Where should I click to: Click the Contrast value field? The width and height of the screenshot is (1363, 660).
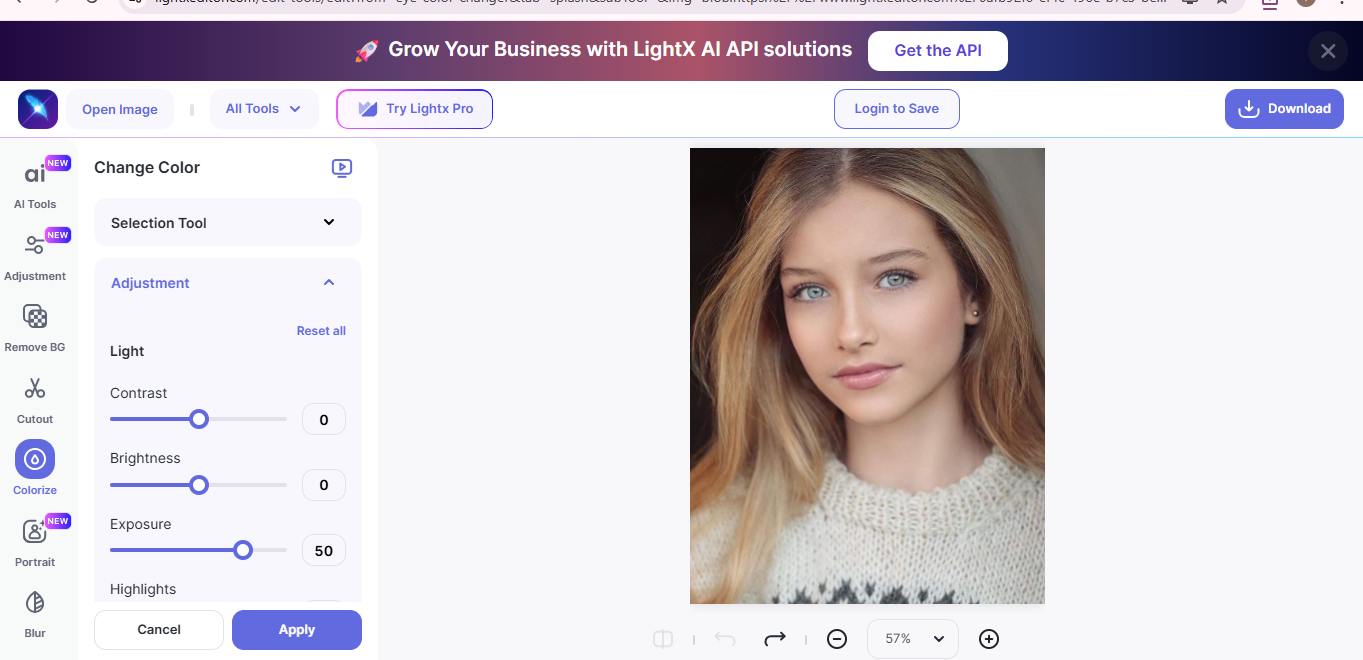[323, 419]
